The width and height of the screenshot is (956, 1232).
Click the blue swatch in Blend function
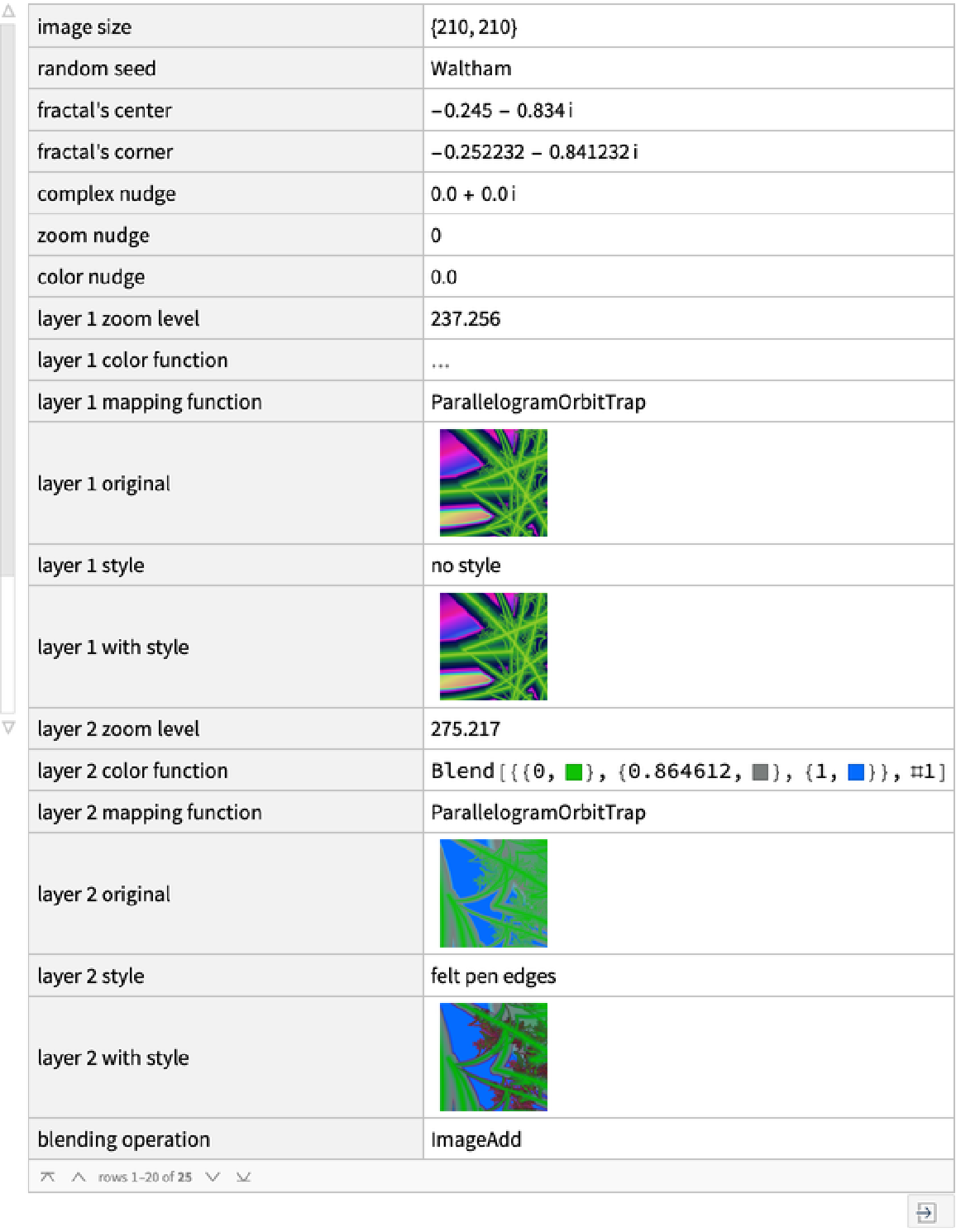(x=856, y=772)
